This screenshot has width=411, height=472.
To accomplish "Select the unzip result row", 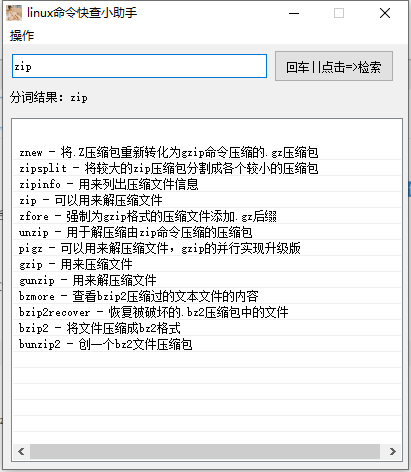I will (207, 232).
